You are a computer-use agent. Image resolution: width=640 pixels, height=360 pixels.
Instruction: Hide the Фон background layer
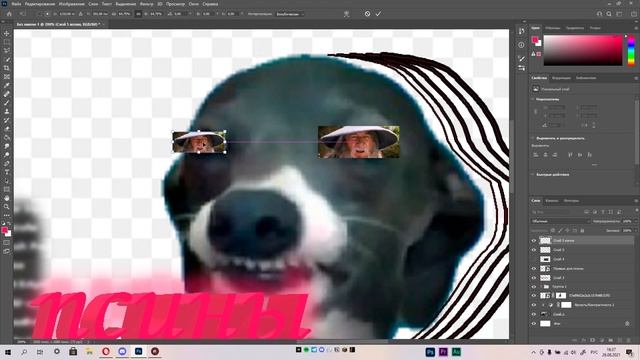533,324
